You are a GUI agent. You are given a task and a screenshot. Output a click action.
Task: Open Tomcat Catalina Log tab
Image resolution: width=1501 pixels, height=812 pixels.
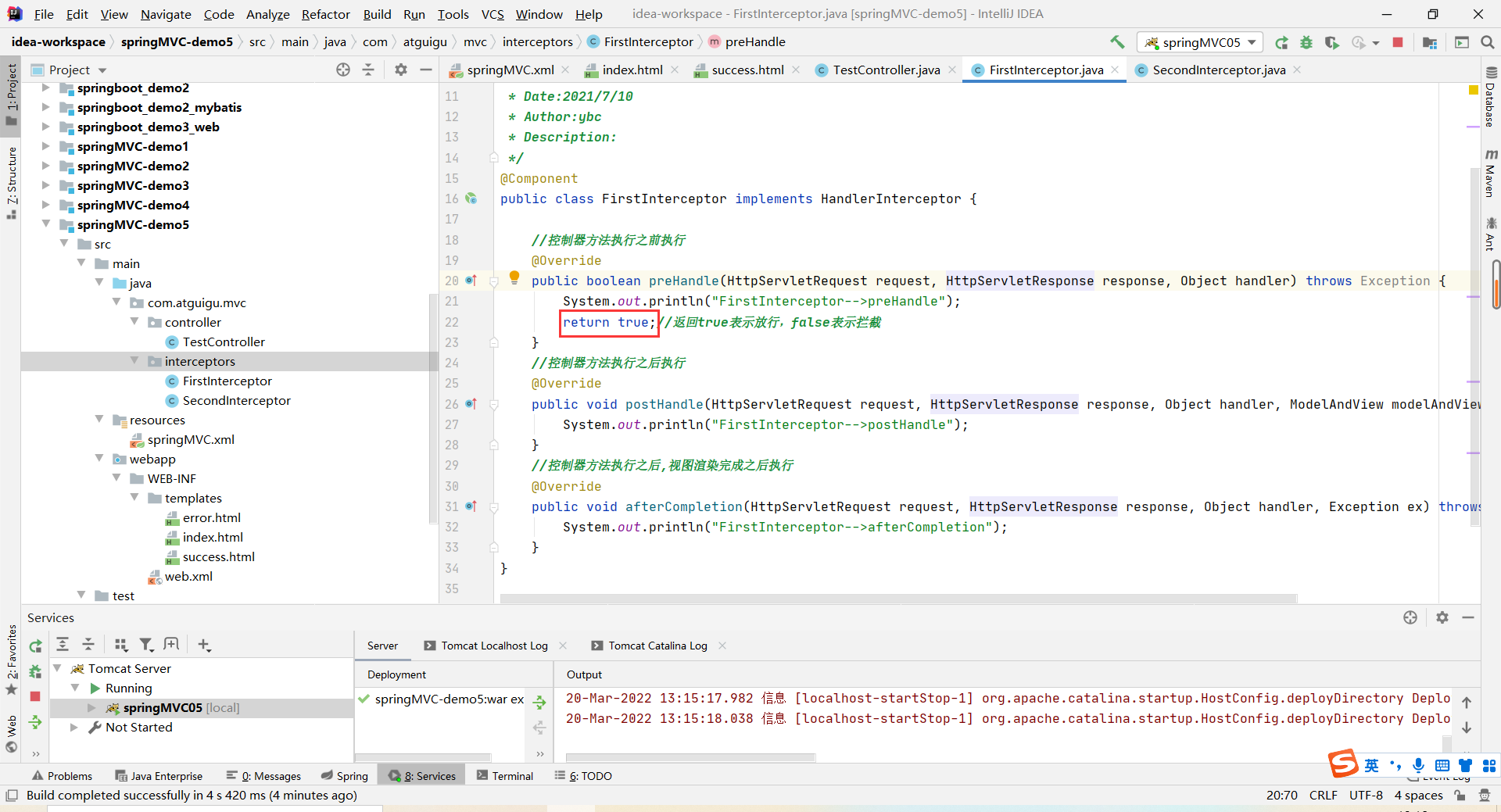pos(657,646)
